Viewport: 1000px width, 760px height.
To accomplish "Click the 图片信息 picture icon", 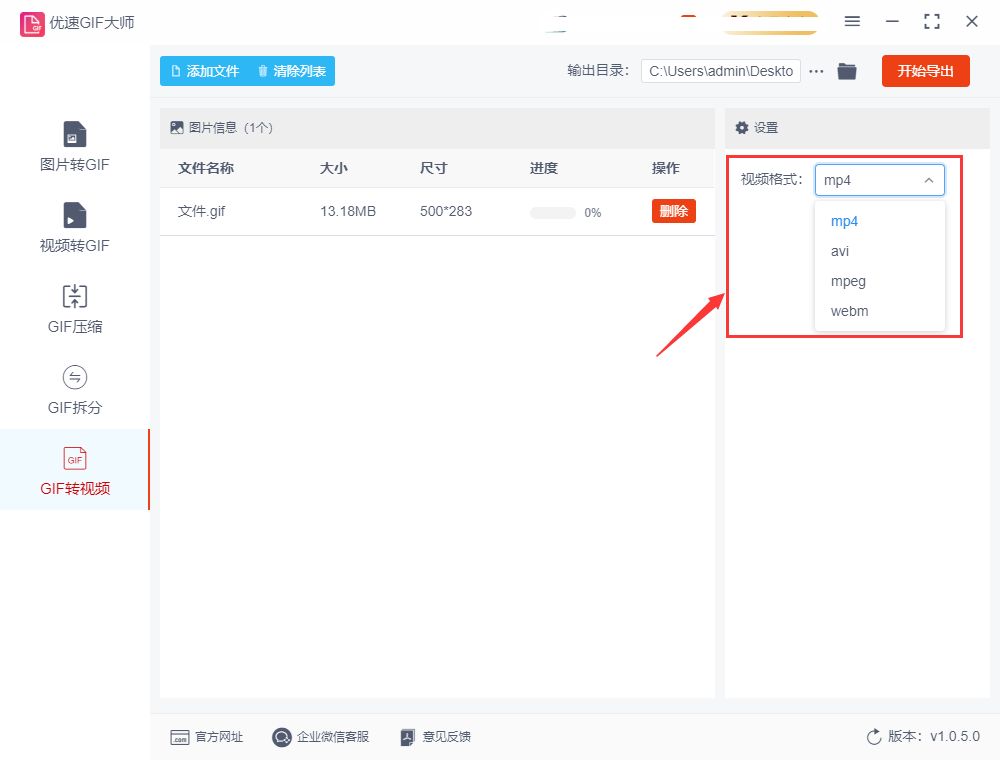I will [x=177, y=128].
